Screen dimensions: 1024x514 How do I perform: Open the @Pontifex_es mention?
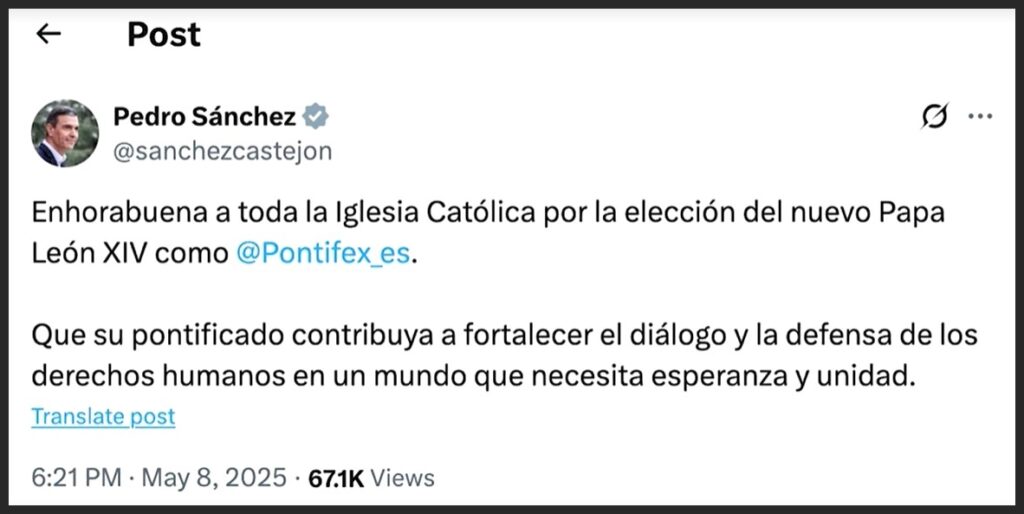(323, 253)
